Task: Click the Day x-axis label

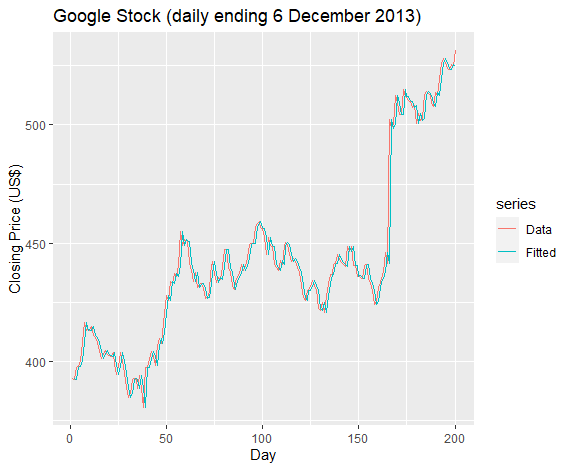Action: click(263, 455)
